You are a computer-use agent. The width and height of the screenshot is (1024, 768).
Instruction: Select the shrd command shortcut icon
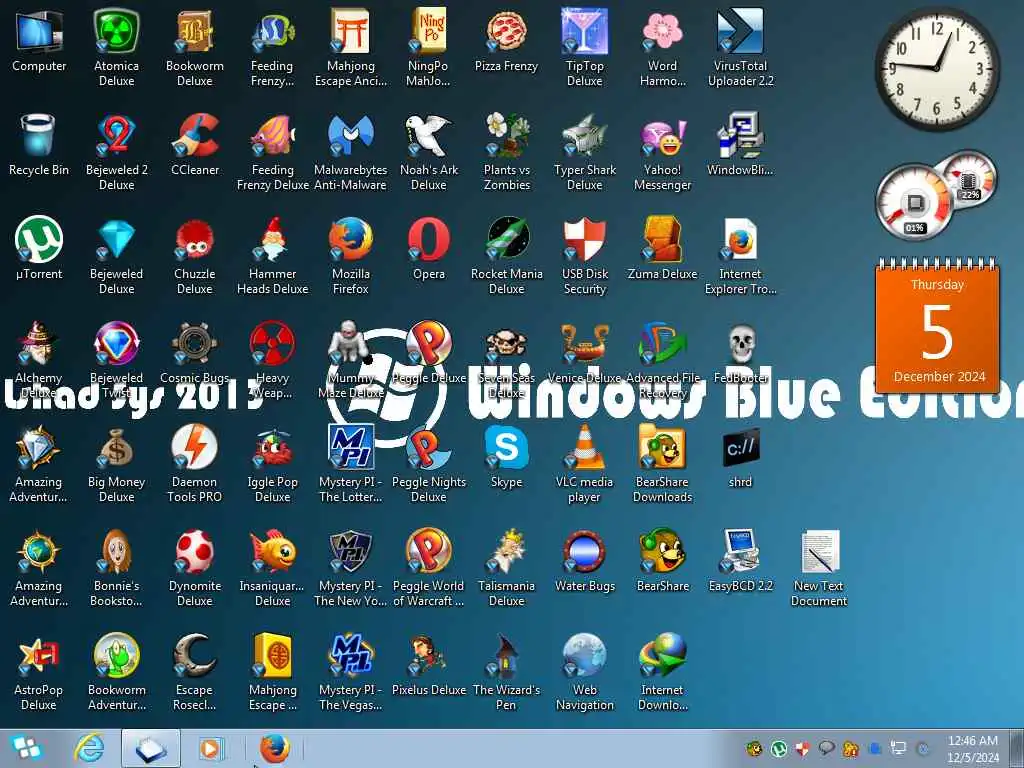741,447
